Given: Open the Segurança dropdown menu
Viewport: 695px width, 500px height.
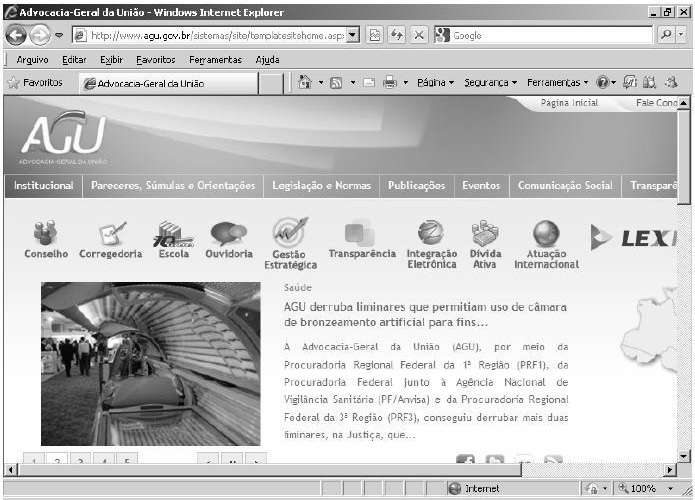Looking at the screenshot, I should [490, 83].
